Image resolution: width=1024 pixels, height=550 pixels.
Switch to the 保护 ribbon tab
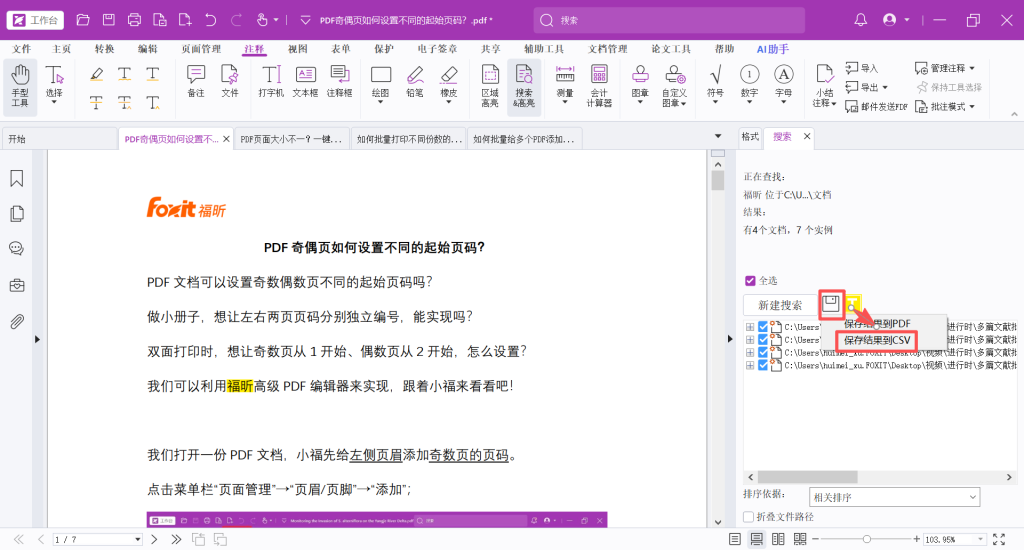click(384, 49)
